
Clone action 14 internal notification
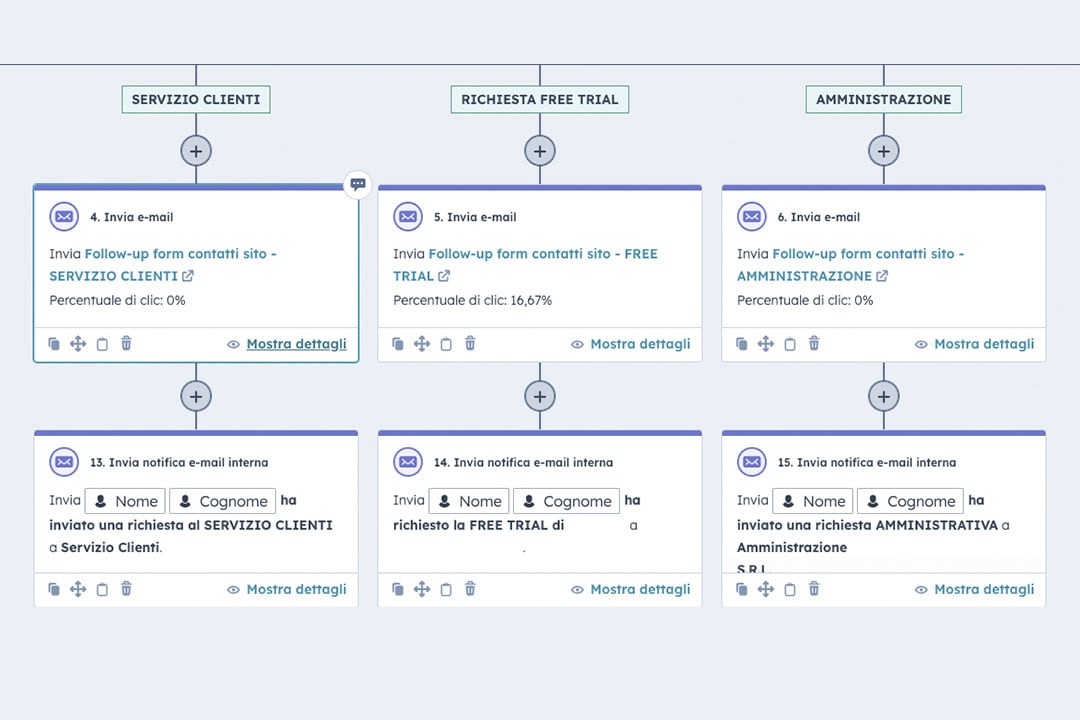(397, 589)
